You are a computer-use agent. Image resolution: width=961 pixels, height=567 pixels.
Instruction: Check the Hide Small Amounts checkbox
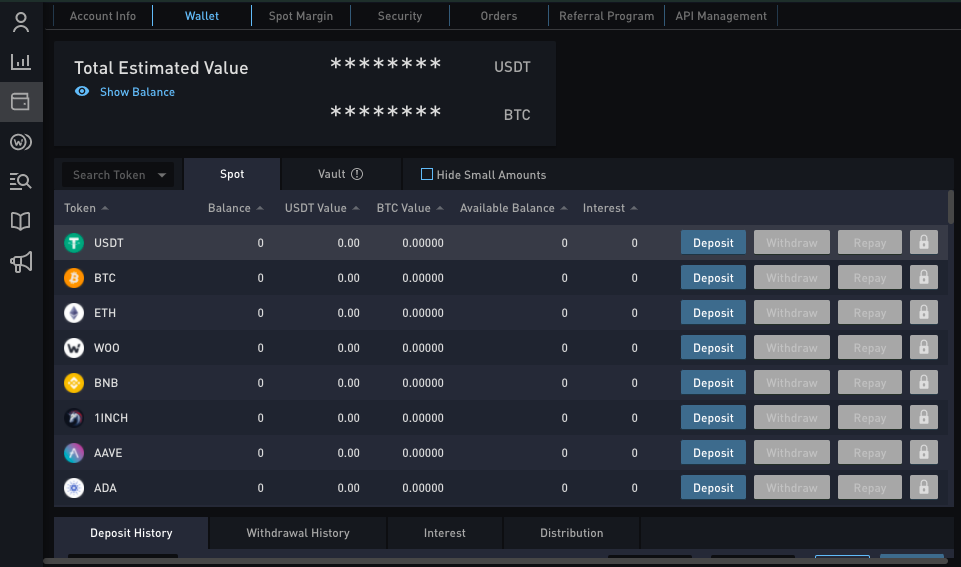(427, 174)
